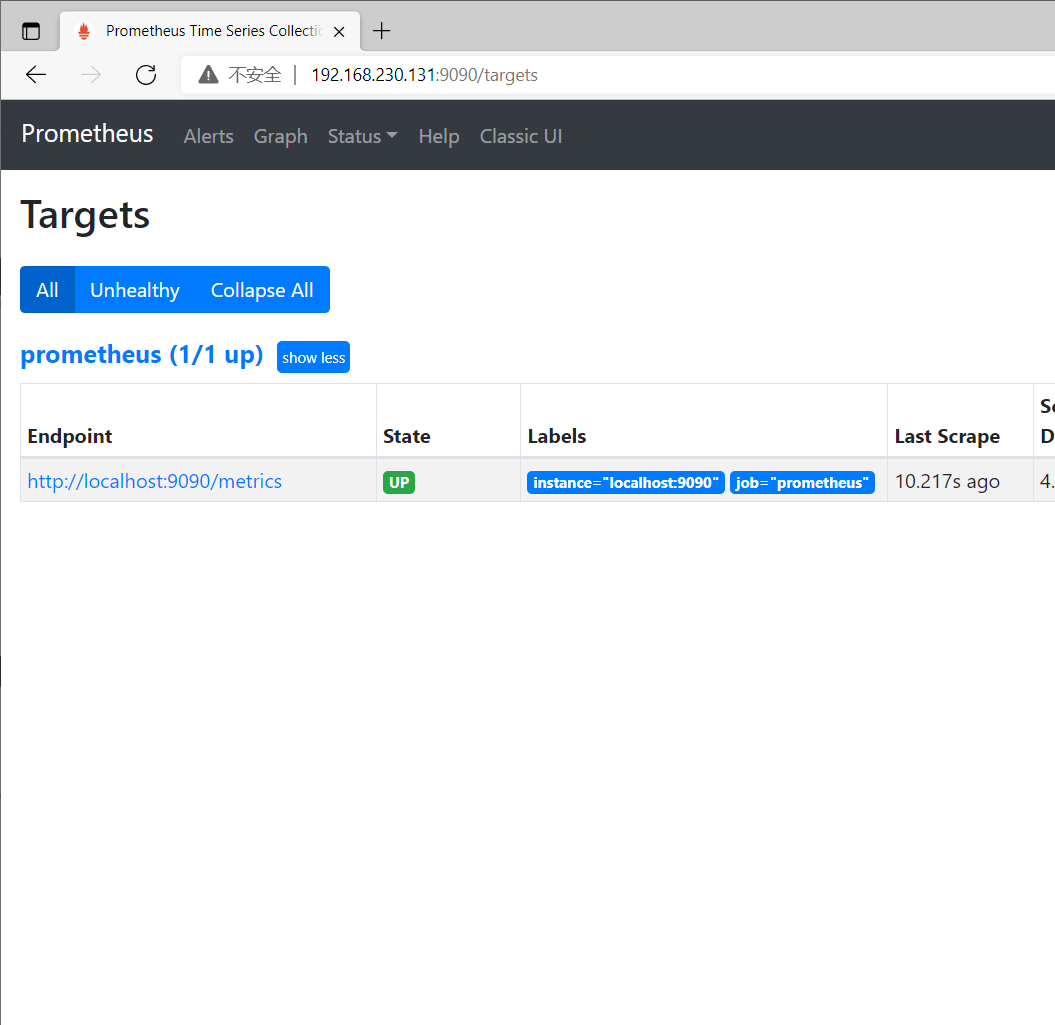Select the Prometheus Time Series Collection tab

pyautogui.click(x=210, y=32)
